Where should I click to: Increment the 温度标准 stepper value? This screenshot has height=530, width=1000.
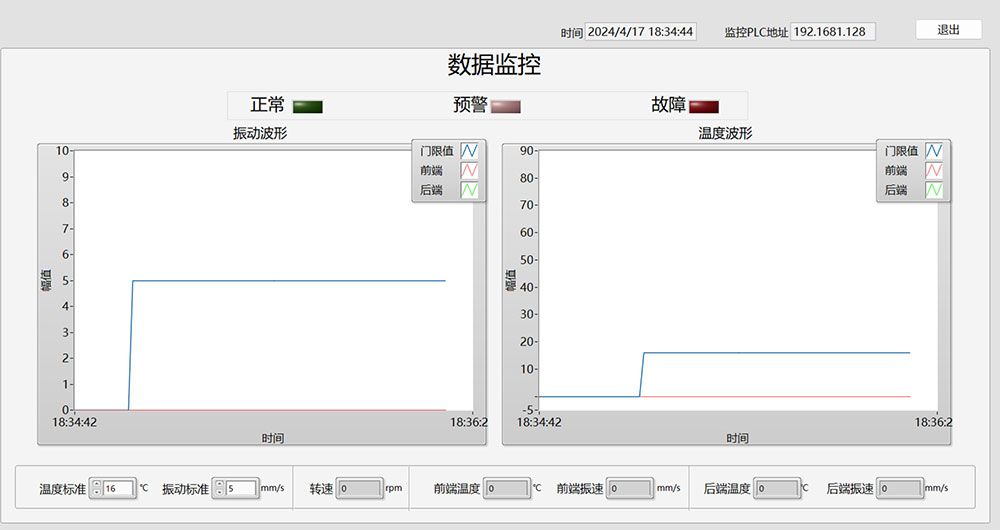[96, 484]
